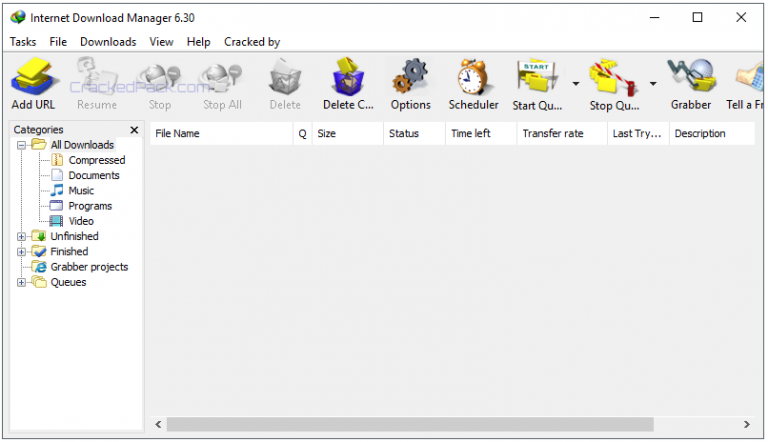Click the Stop All toolbar icon
Screen dimensions: 768x442
pos(221,78)
